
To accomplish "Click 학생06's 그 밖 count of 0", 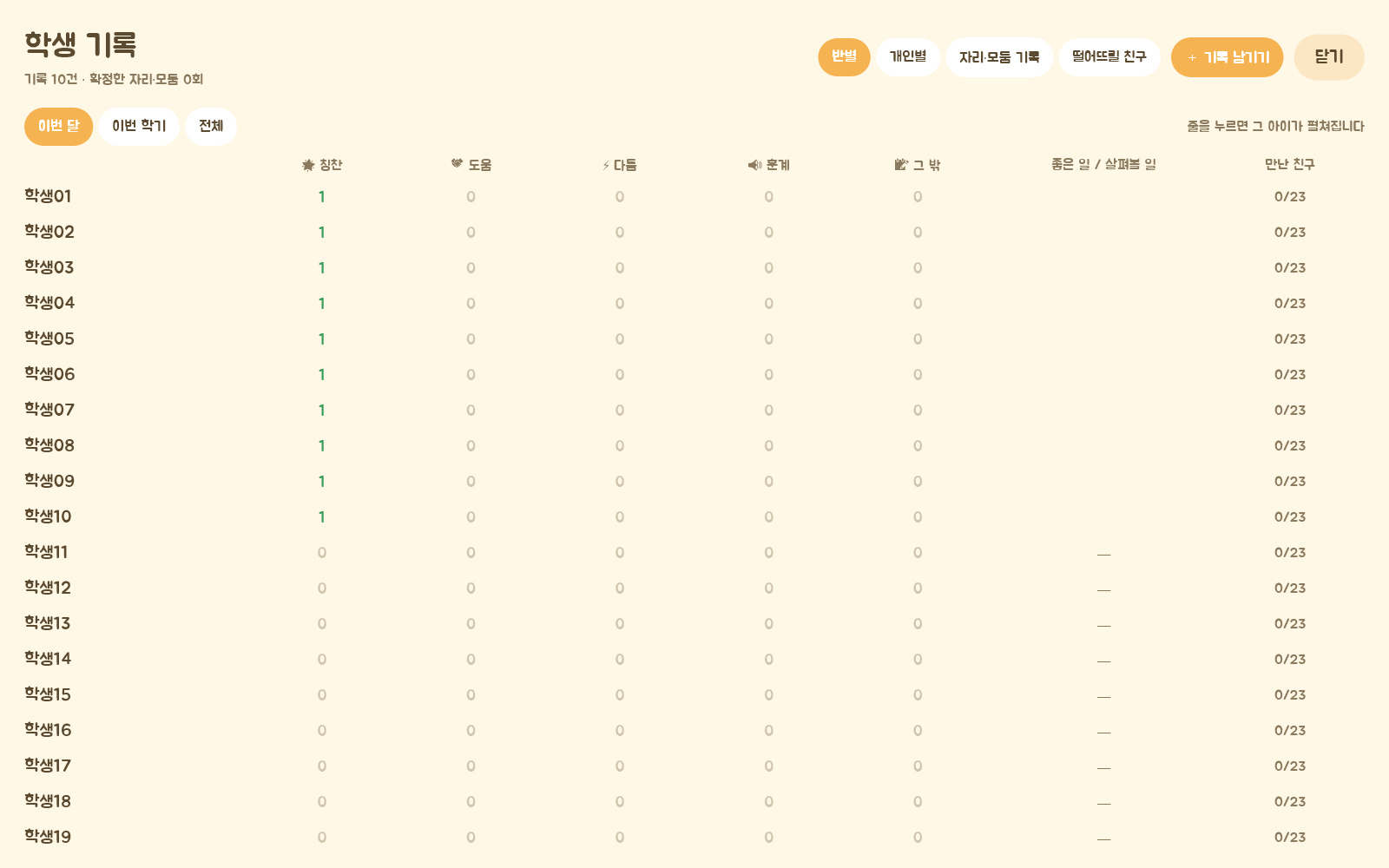I will coord(918,375).
